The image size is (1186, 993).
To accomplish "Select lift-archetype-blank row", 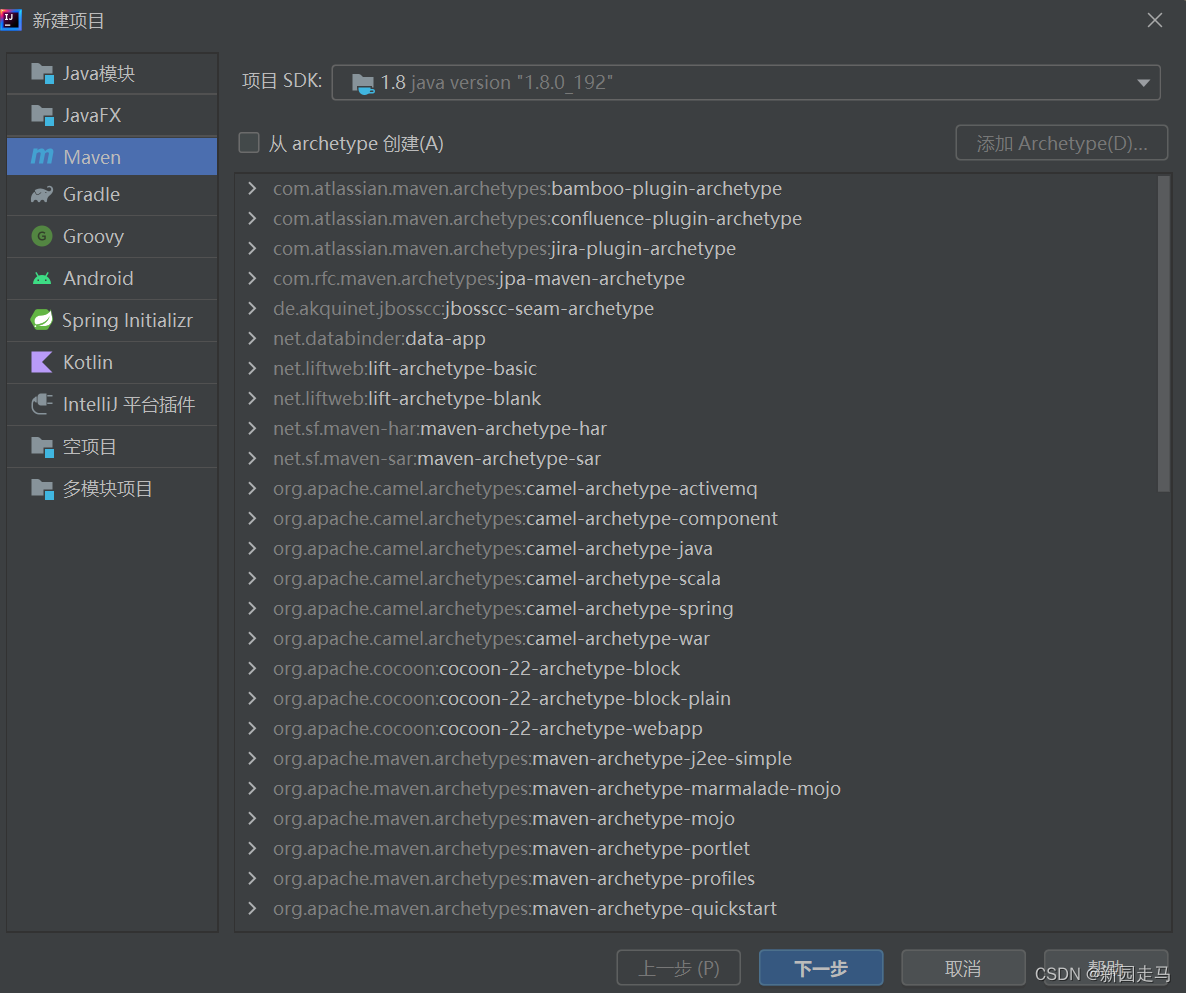I will (696, 399).
